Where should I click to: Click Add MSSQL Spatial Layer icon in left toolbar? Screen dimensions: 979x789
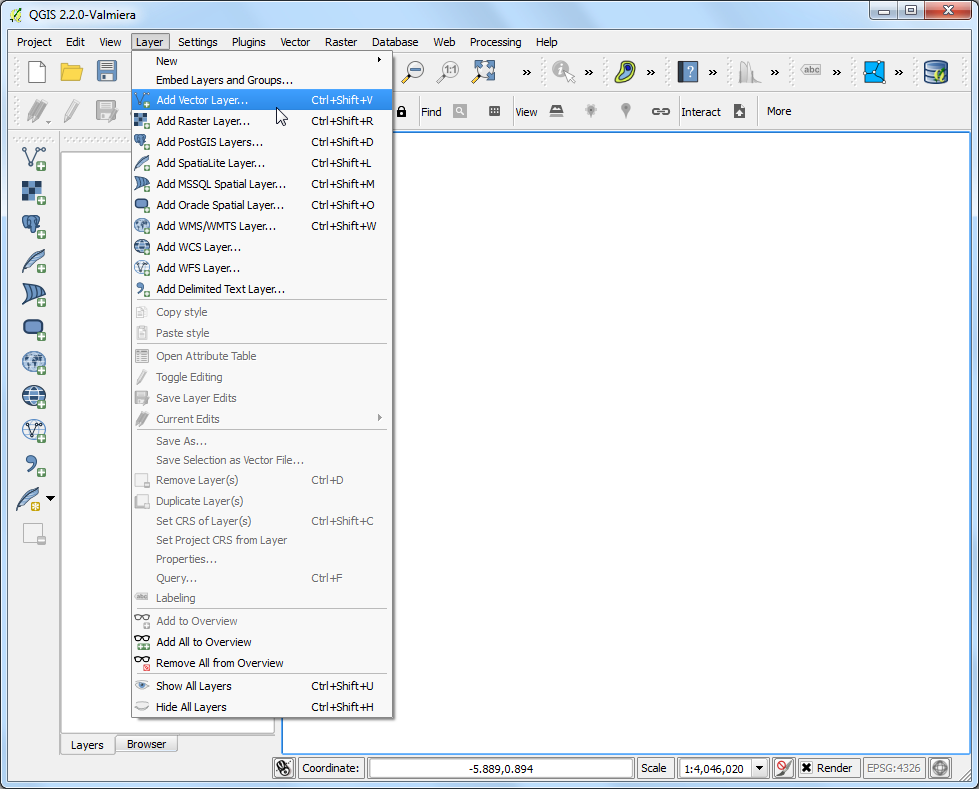click(x=34, y=294)
